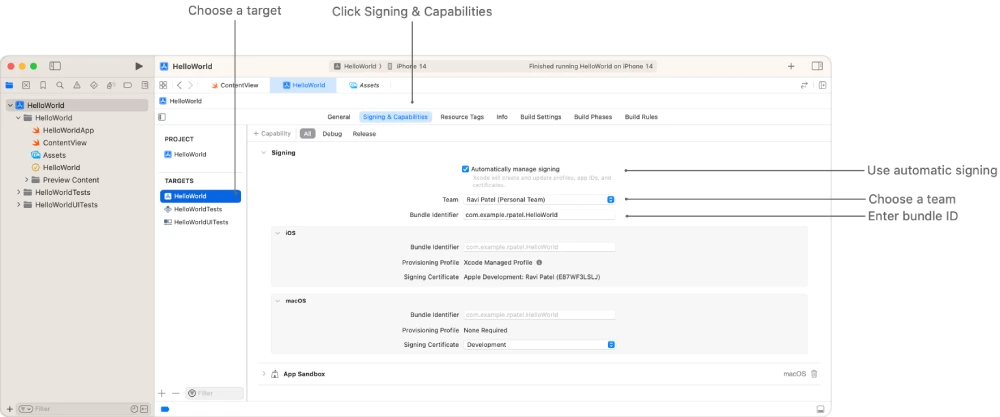This screenshot has width=1000, height=417.
Task: Add an editor on the right
Action: 823,85
